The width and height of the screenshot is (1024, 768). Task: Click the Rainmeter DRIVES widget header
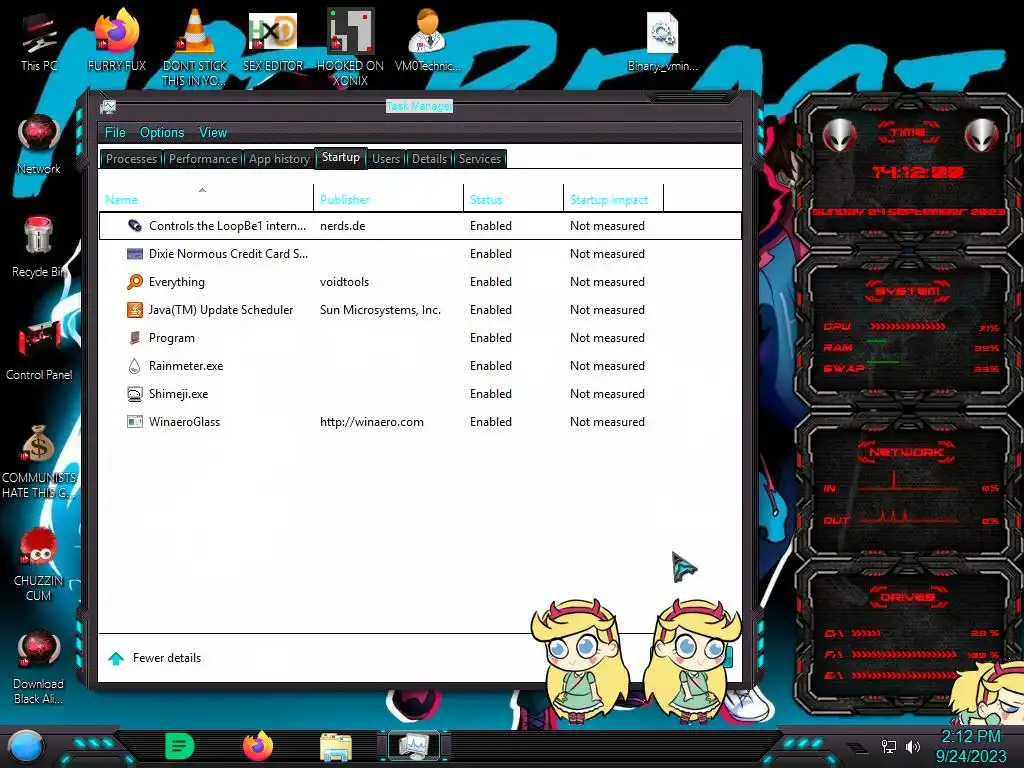coord(908,597)
